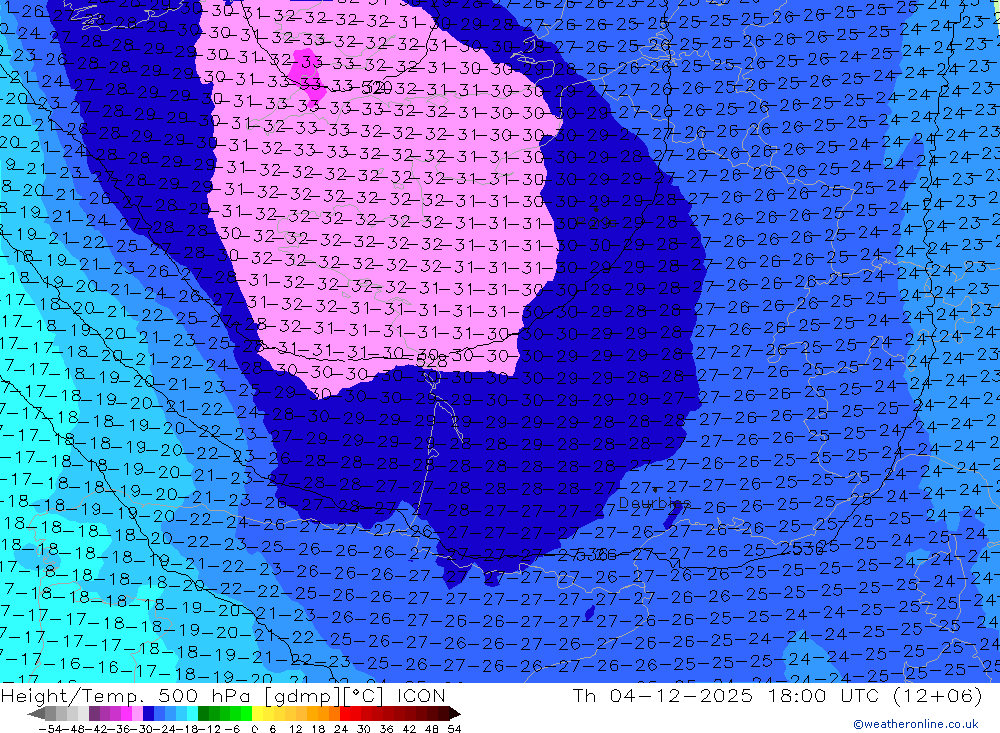Screen dimensions: 1000x733
Task: Pick the purple legend swatch near -42
Action: (x=94, y=713)
